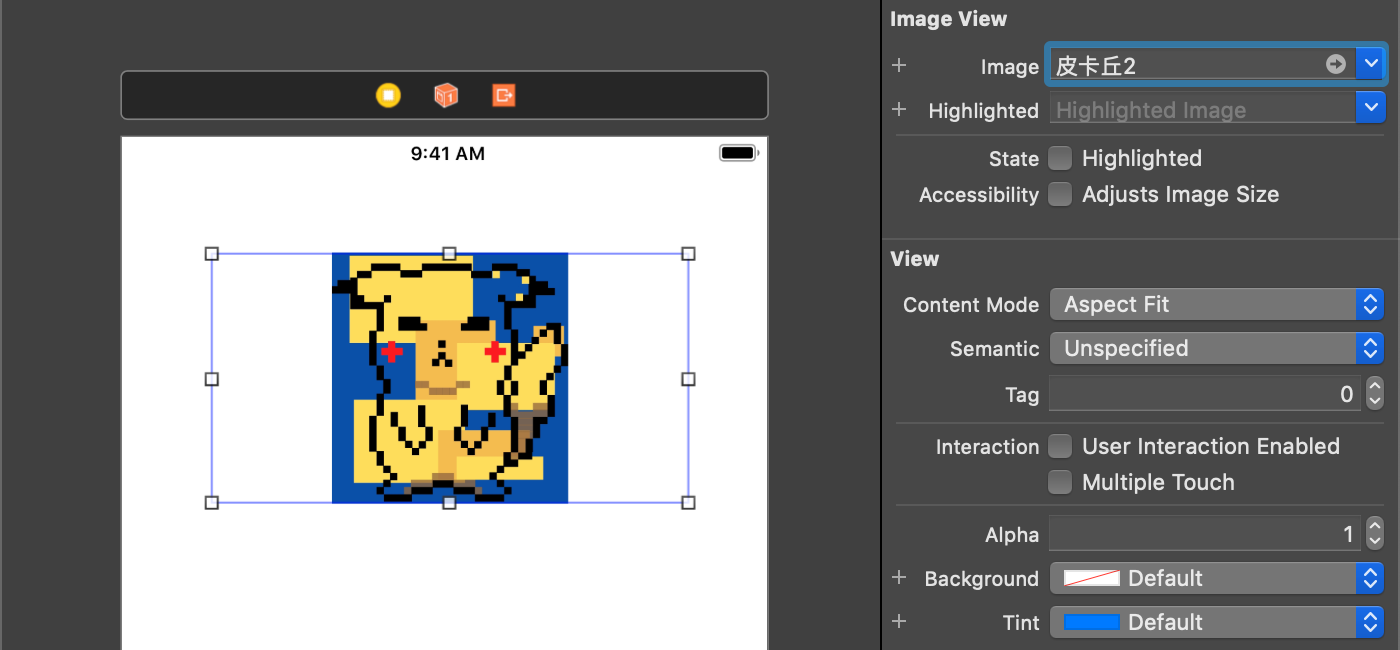This screenshot has width=1400, height=650.
Task: Enable the Highlighted state checkbox
Action: point(1060,158)
